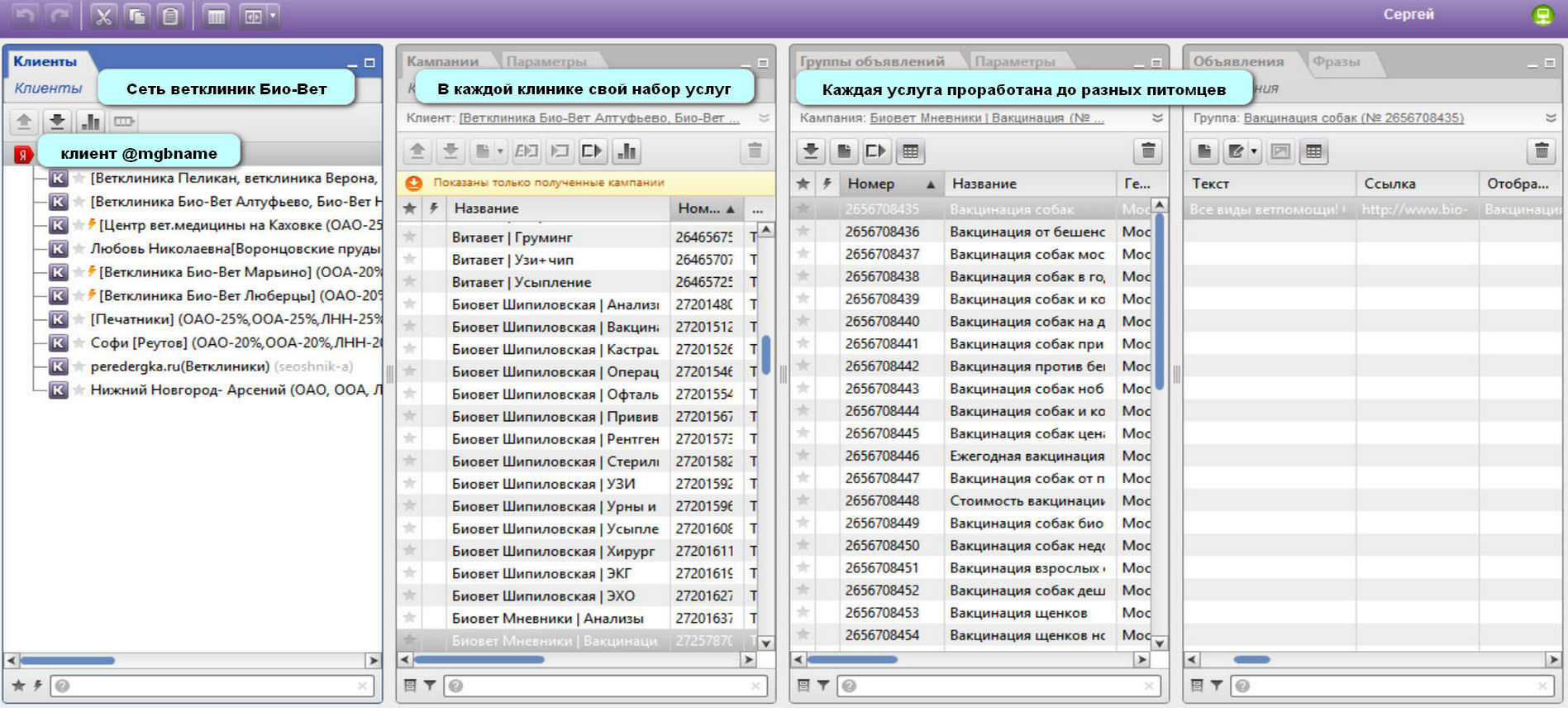Sort ad groups by Номер column header
Image resolution: width=1568 pixels, height=708 pixels.
pos(891,184)
